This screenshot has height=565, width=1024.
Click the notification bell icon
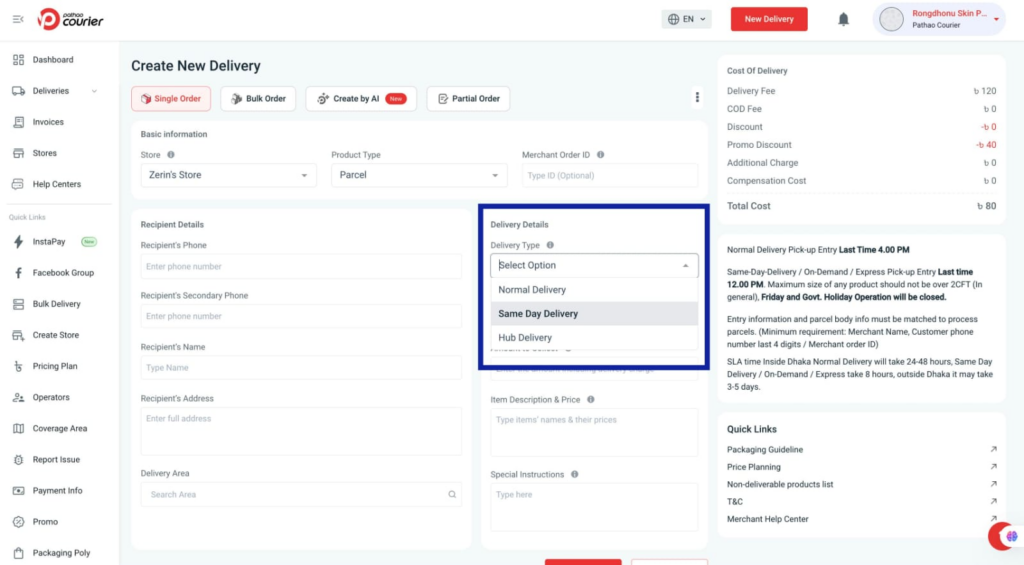tap(843, 19)
